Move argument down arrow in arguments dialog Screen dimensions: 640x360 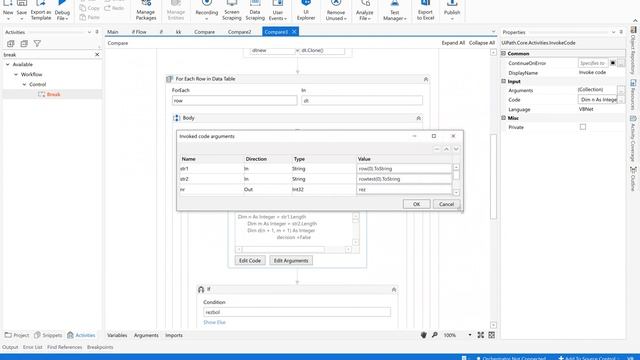(456, 149)
